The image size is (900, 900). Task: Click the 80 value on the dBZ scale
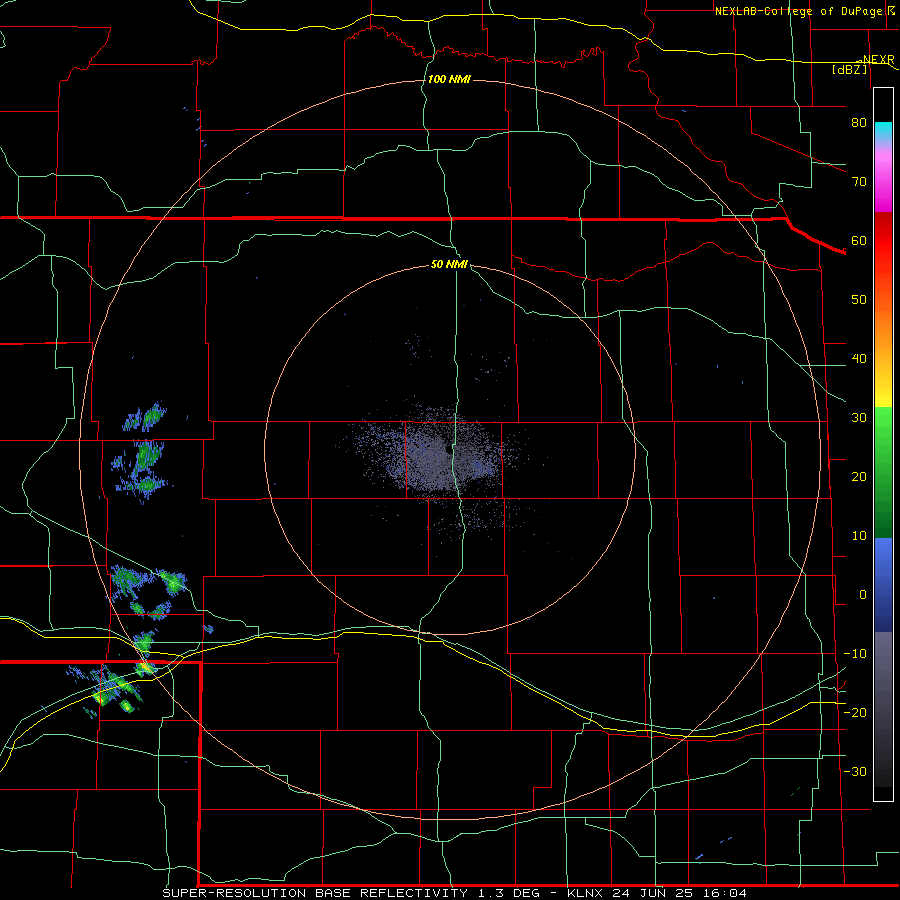(x=859, y=122)
